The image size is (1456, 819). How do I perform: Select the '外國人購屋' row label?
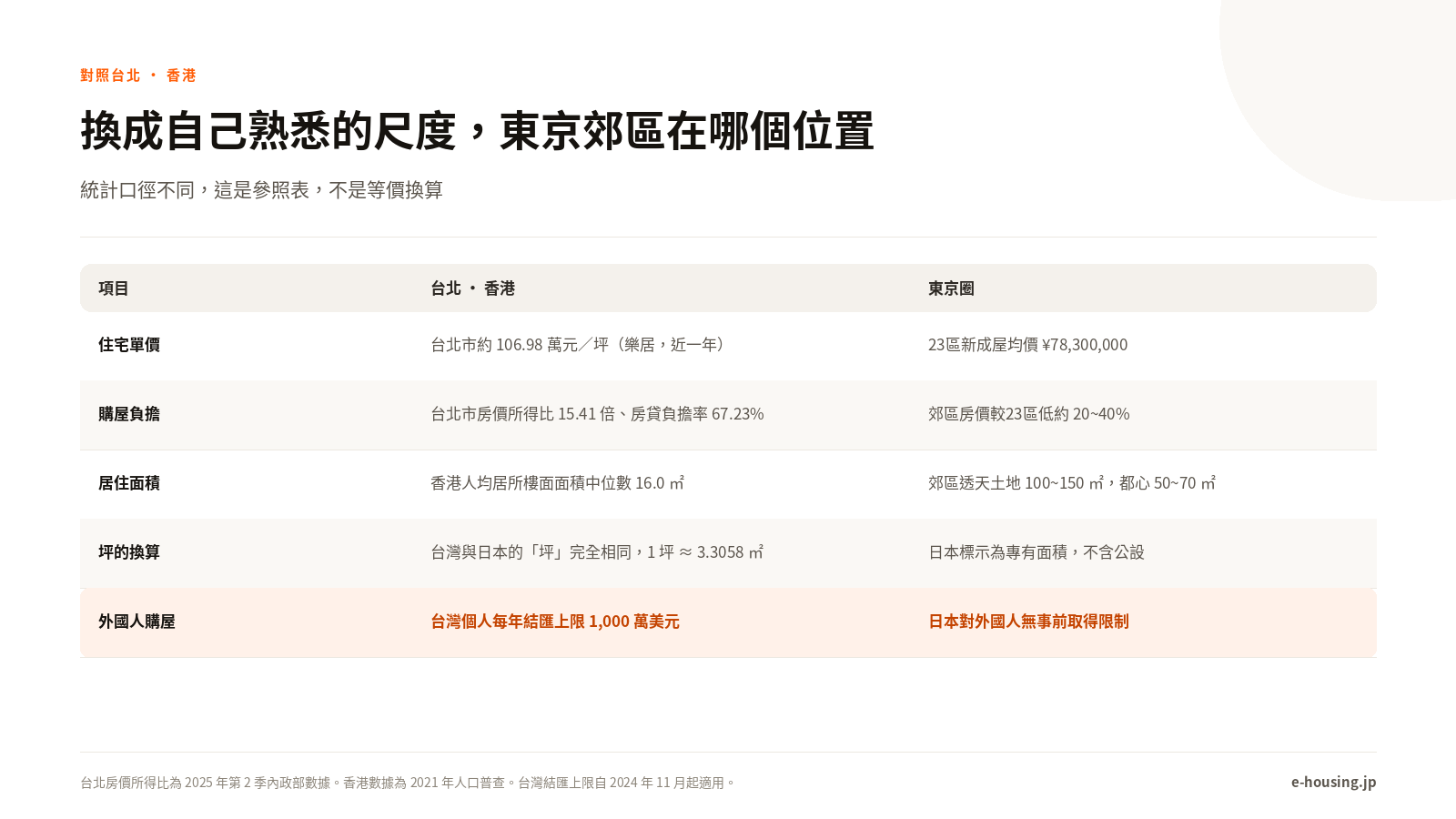136,622
